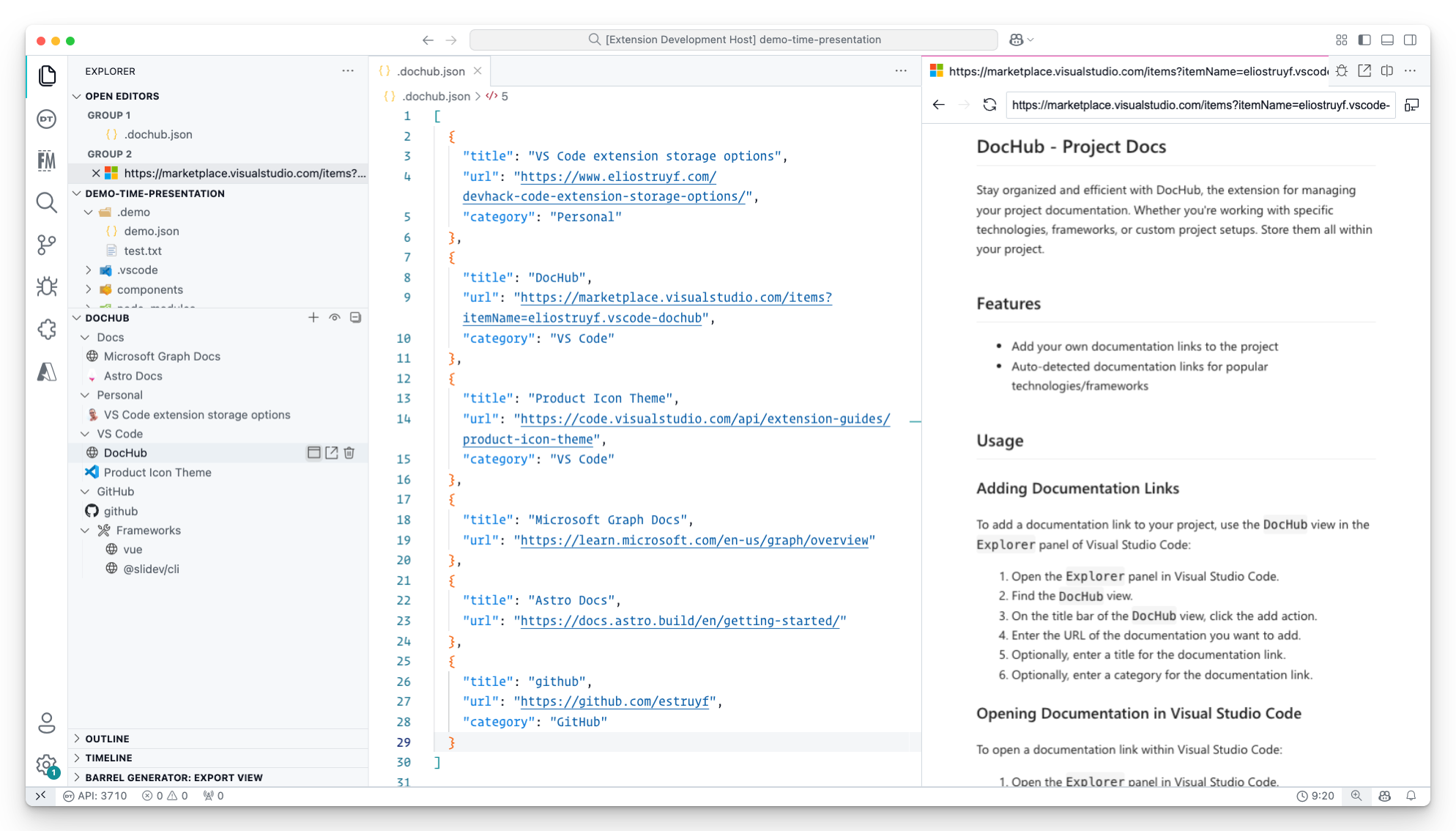Toggle DocHub view visibility eye icon

pyautogui.click(x=335, y=317)
